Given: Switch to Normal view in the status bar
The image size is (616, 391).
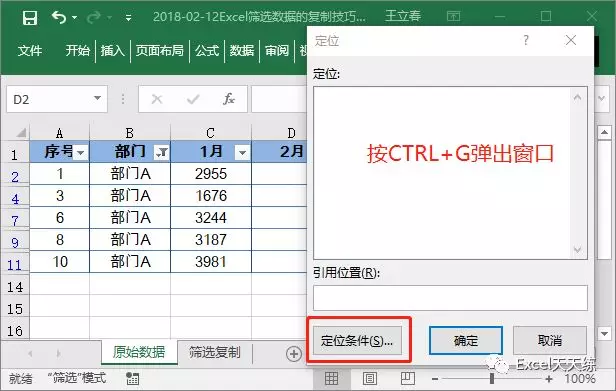Looking at the screenshot, I should tap(331, 378).
